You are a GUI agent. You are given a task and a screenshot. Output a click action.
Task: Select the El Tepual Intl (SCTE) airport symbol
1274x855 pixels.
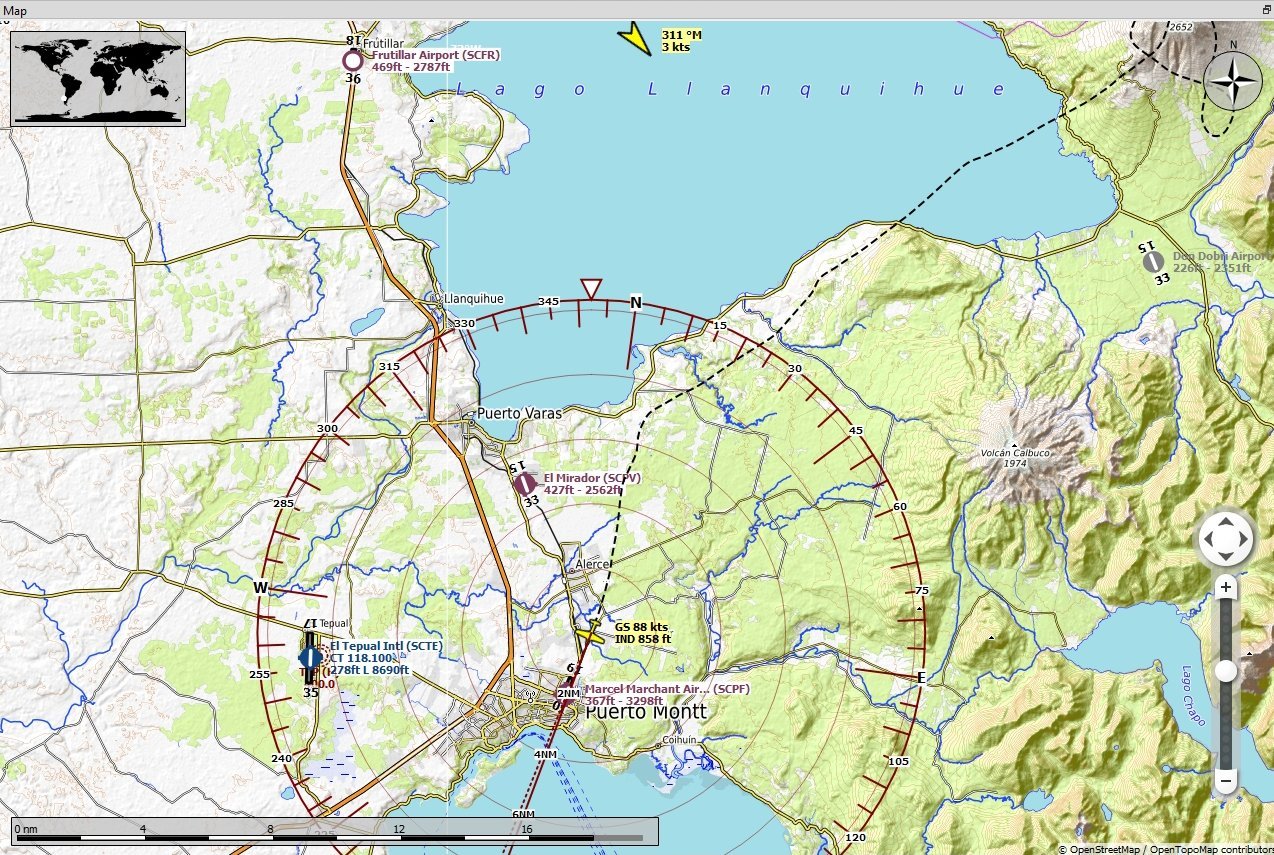click(x=311, y=657)
